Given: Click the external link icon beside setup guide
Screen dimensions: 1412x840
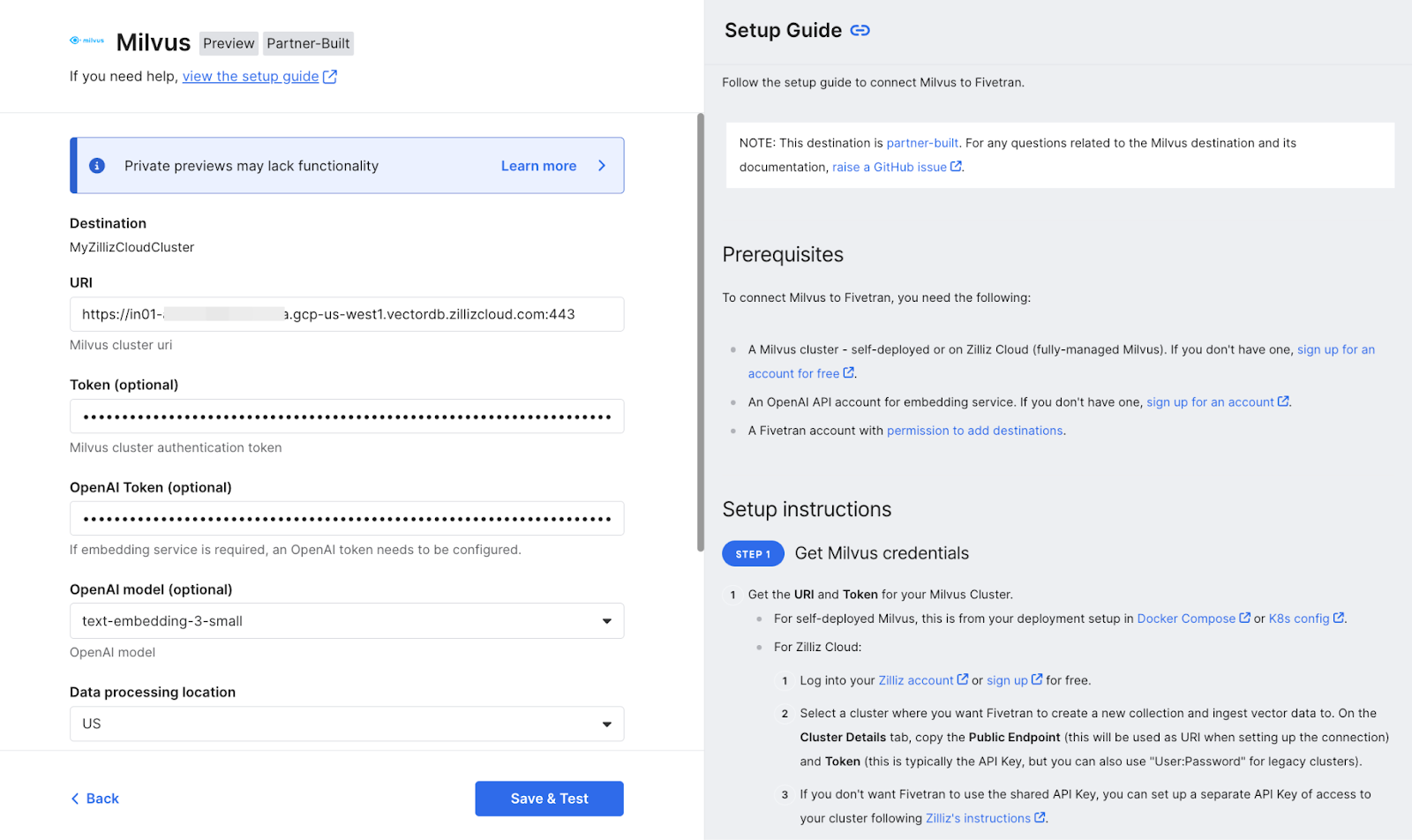Looking at the screenshot, I should click(330, 77).
